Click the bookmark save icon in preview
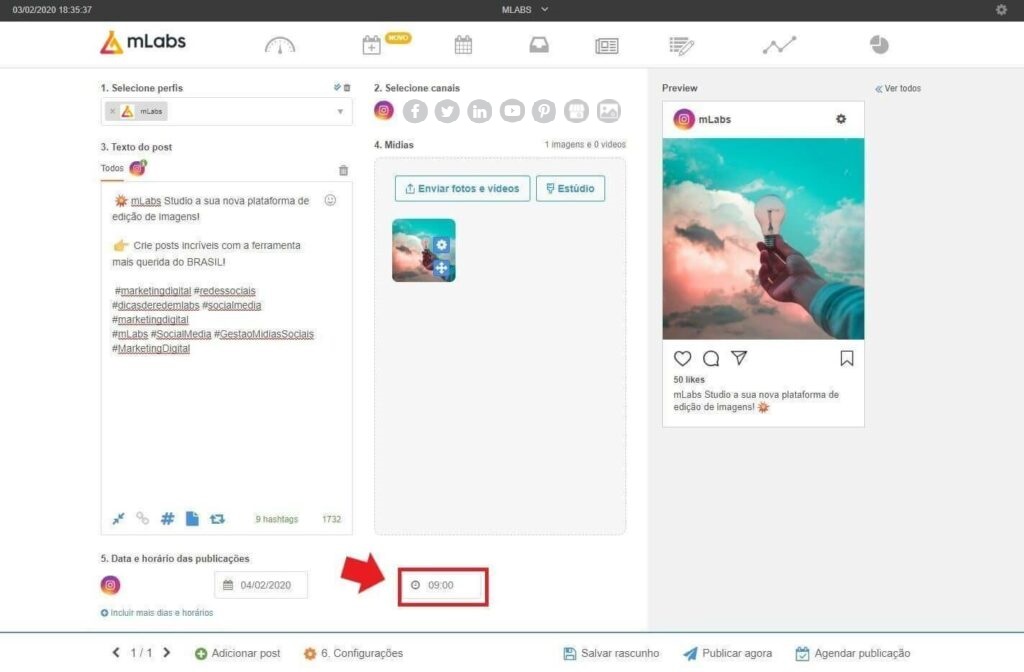The height and width of the screenshot is (672, 1024). [x=847, y=359]
